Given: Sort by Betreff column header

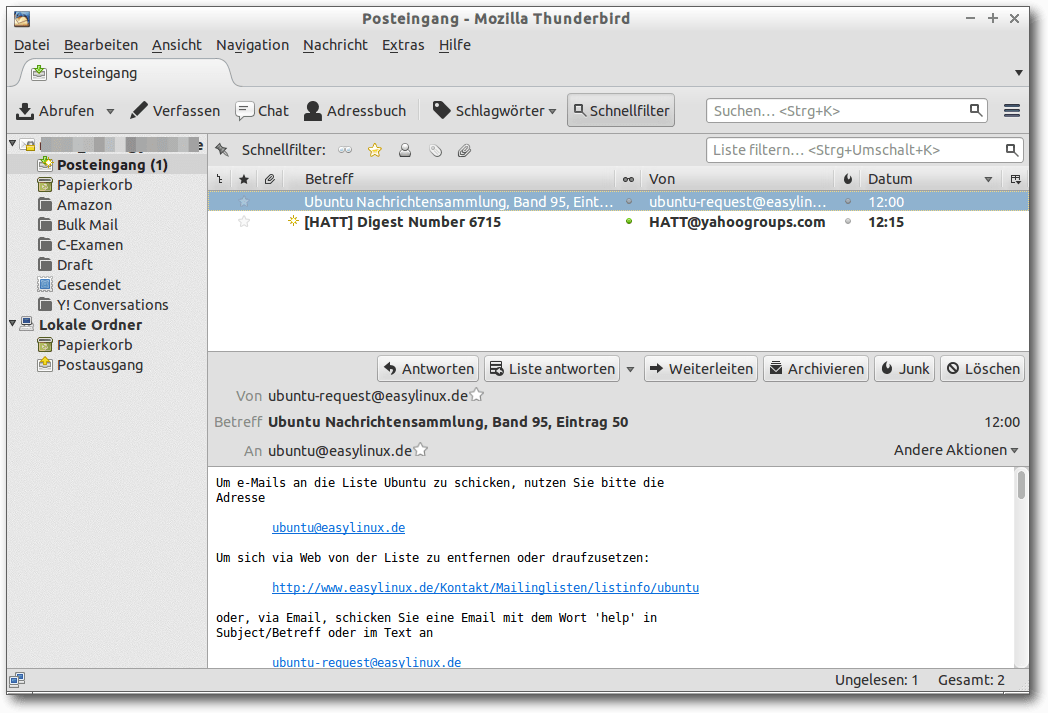Looking at the screenshot, I should [x=450, y=179].
